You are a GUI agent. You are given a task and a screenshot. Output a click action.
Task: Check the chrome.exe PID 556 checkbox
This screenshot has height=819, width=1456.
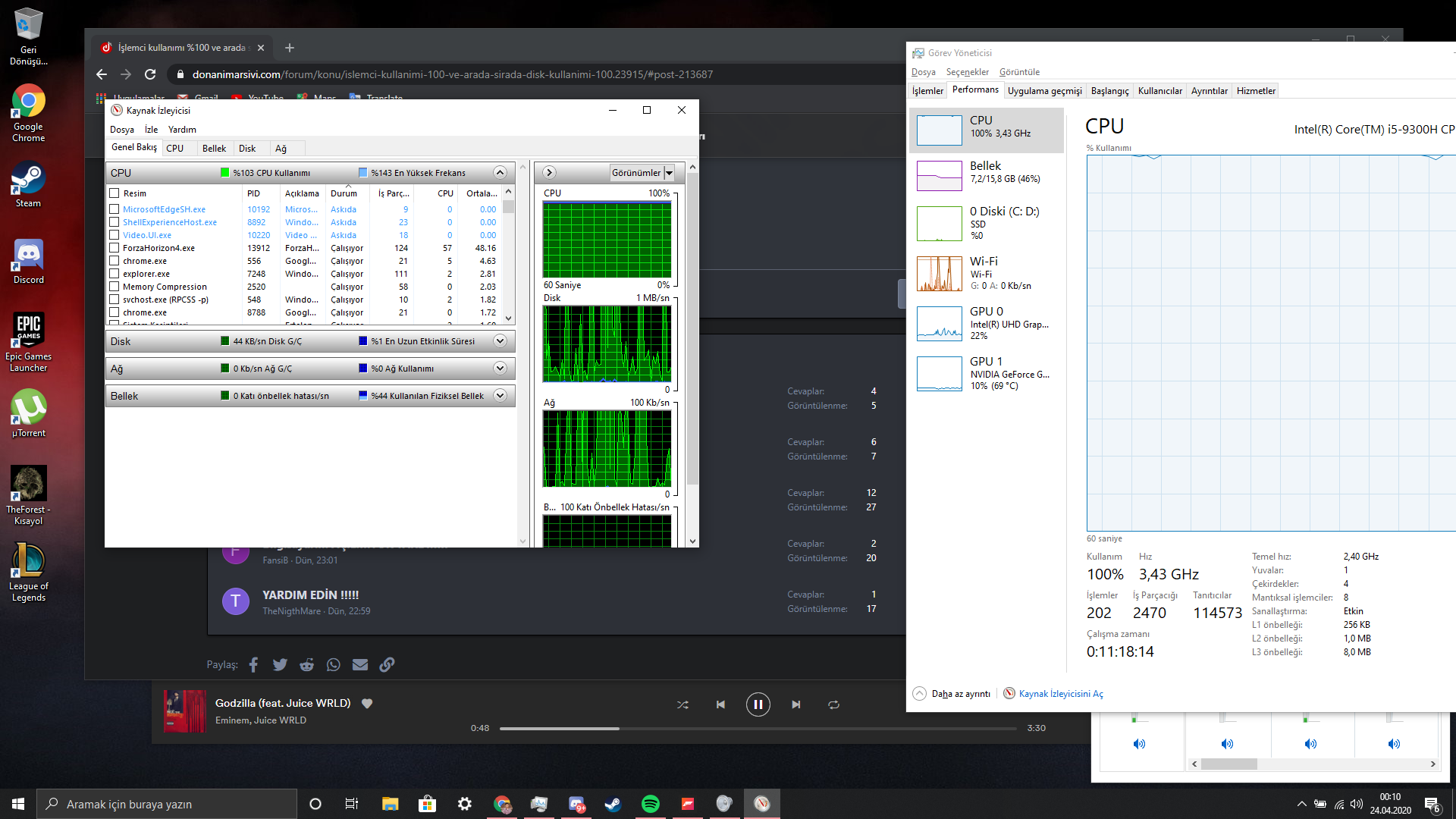tap(115, 261)
